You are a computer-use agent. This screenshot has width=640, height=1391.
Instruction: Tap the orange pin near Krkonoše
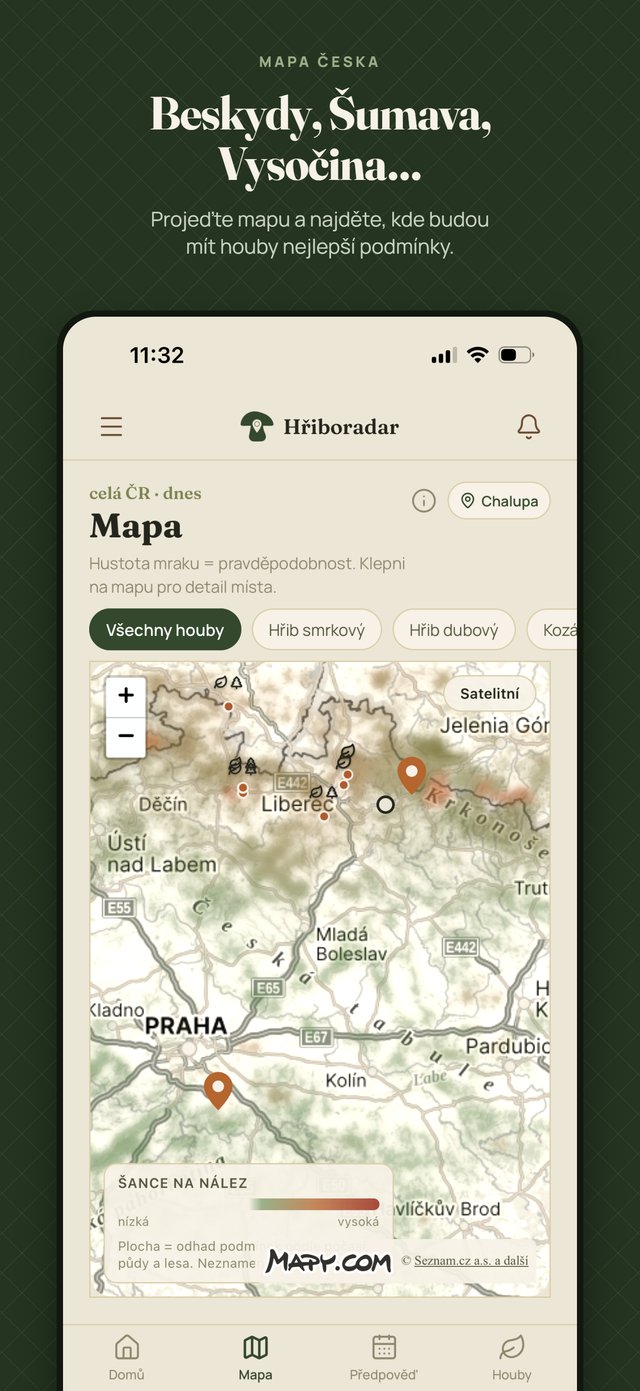[411, 775]
